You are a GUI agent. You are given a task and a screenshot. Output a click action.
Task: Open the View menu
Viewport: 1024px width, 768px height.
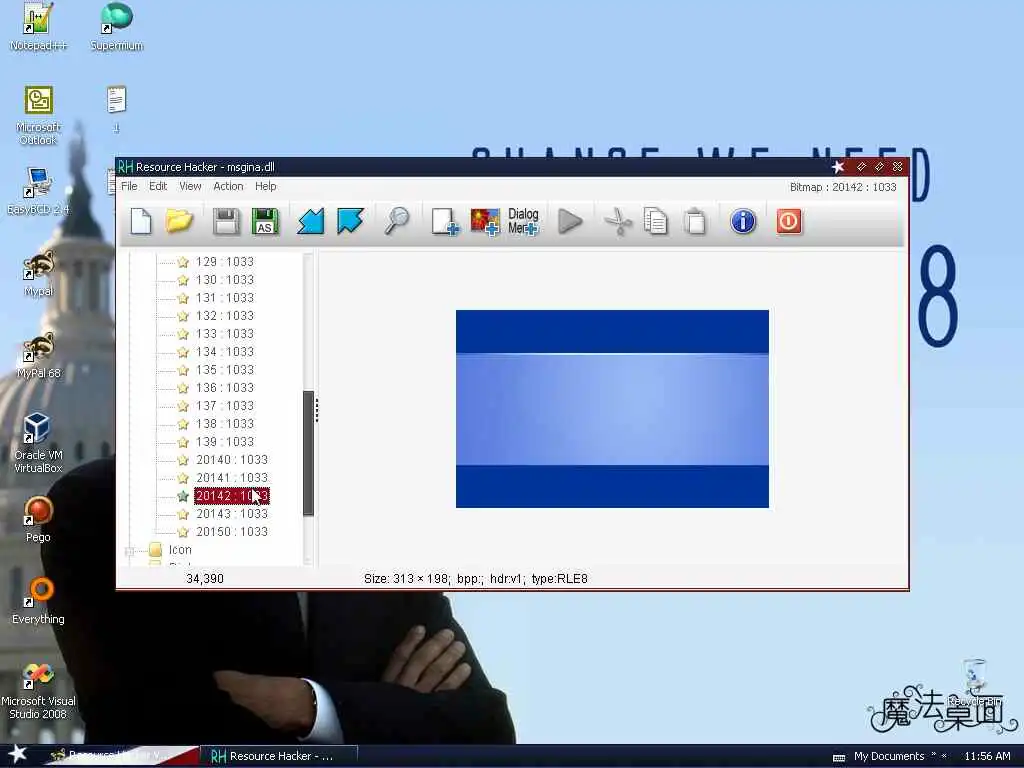[x=190, y=186]
